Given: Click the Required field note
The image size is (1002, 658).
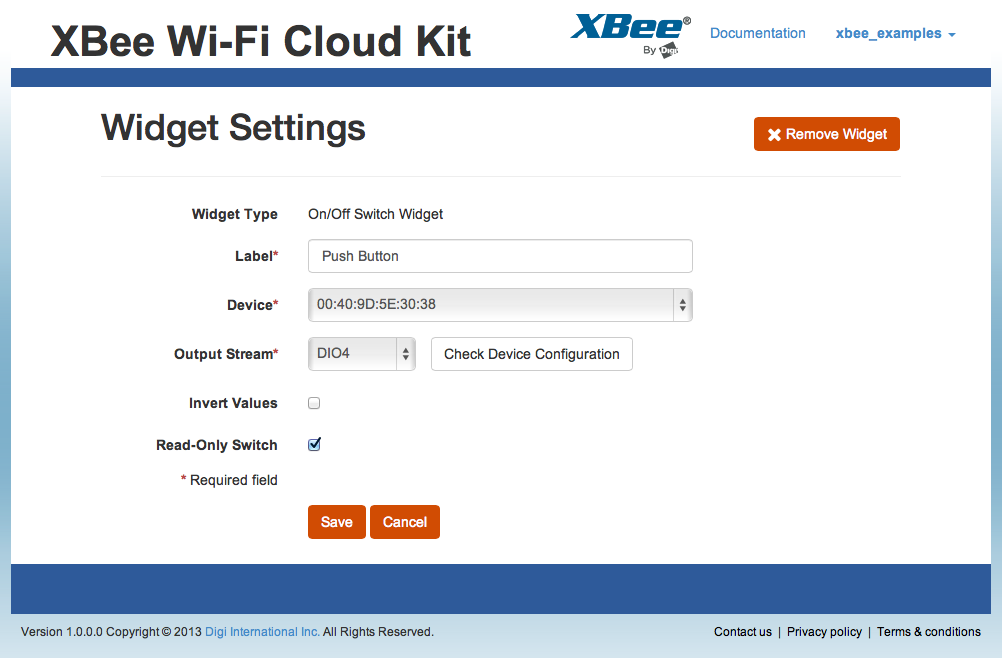Looking at the screenshot, I should coord(229,480).
